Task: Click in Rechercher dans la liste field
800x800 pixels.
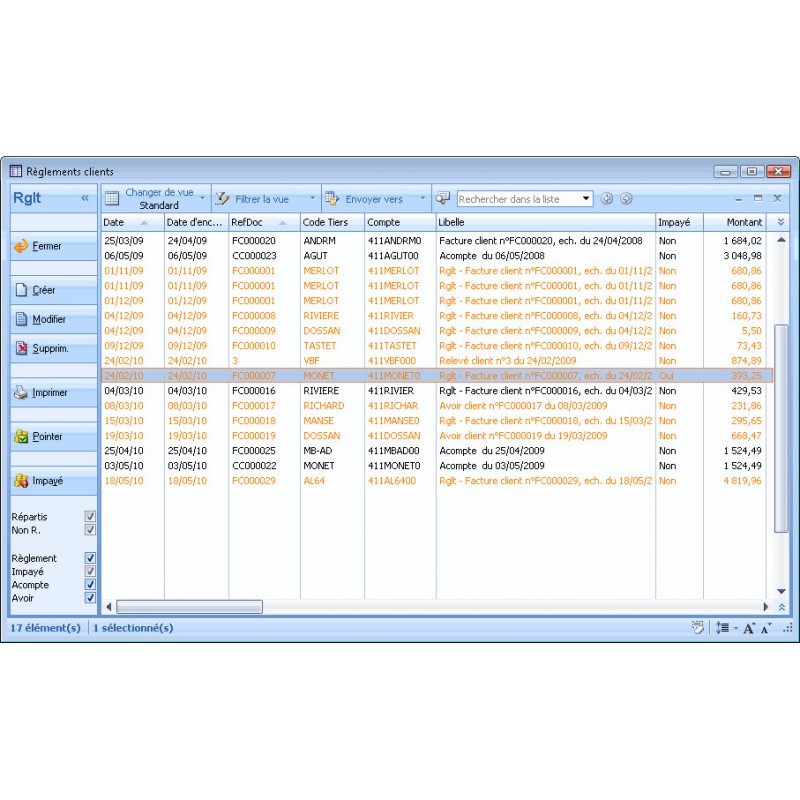Action: (519, 199)
